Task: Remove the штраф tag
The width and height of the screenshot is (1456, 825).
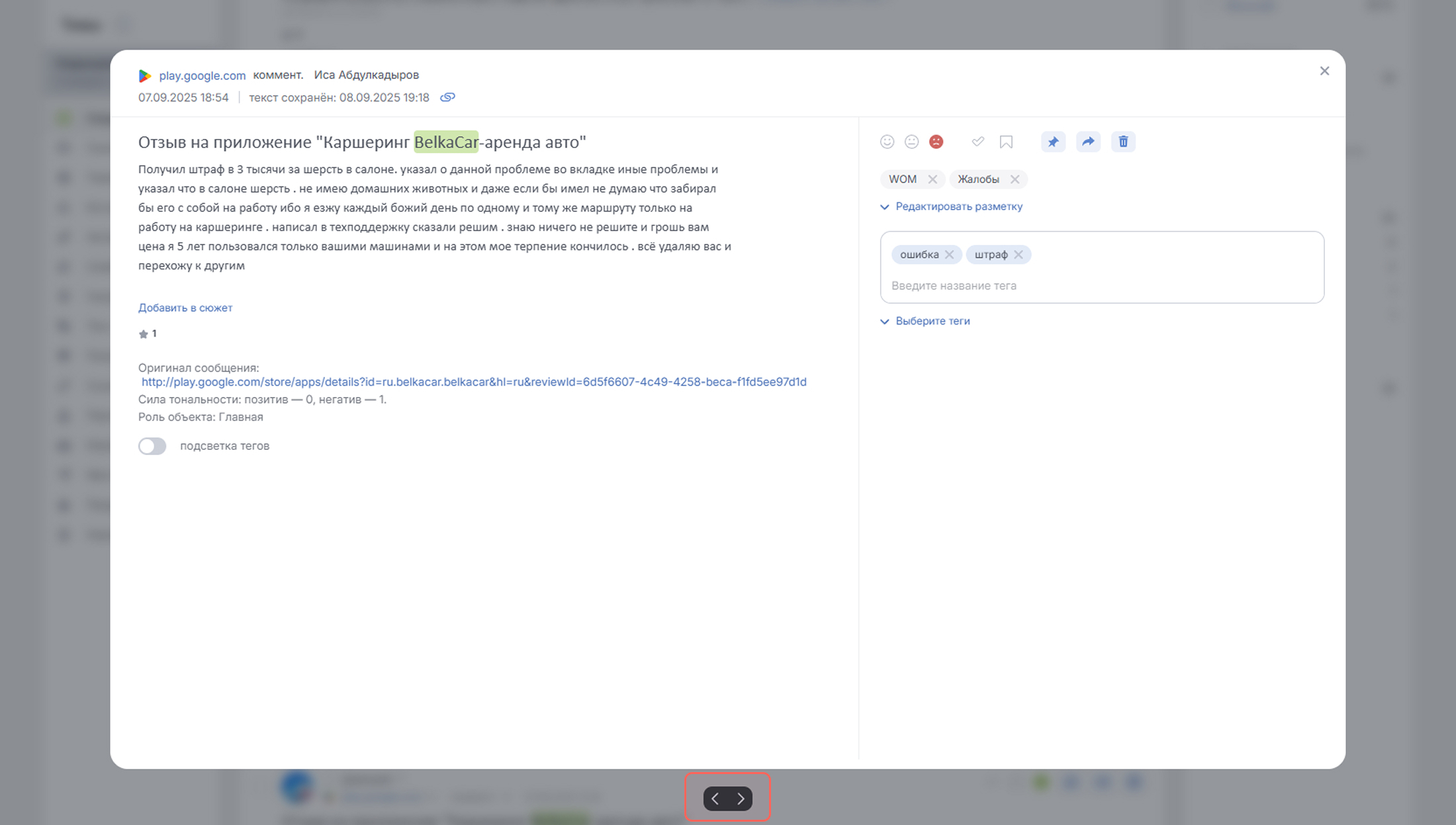Action: 1019,255
